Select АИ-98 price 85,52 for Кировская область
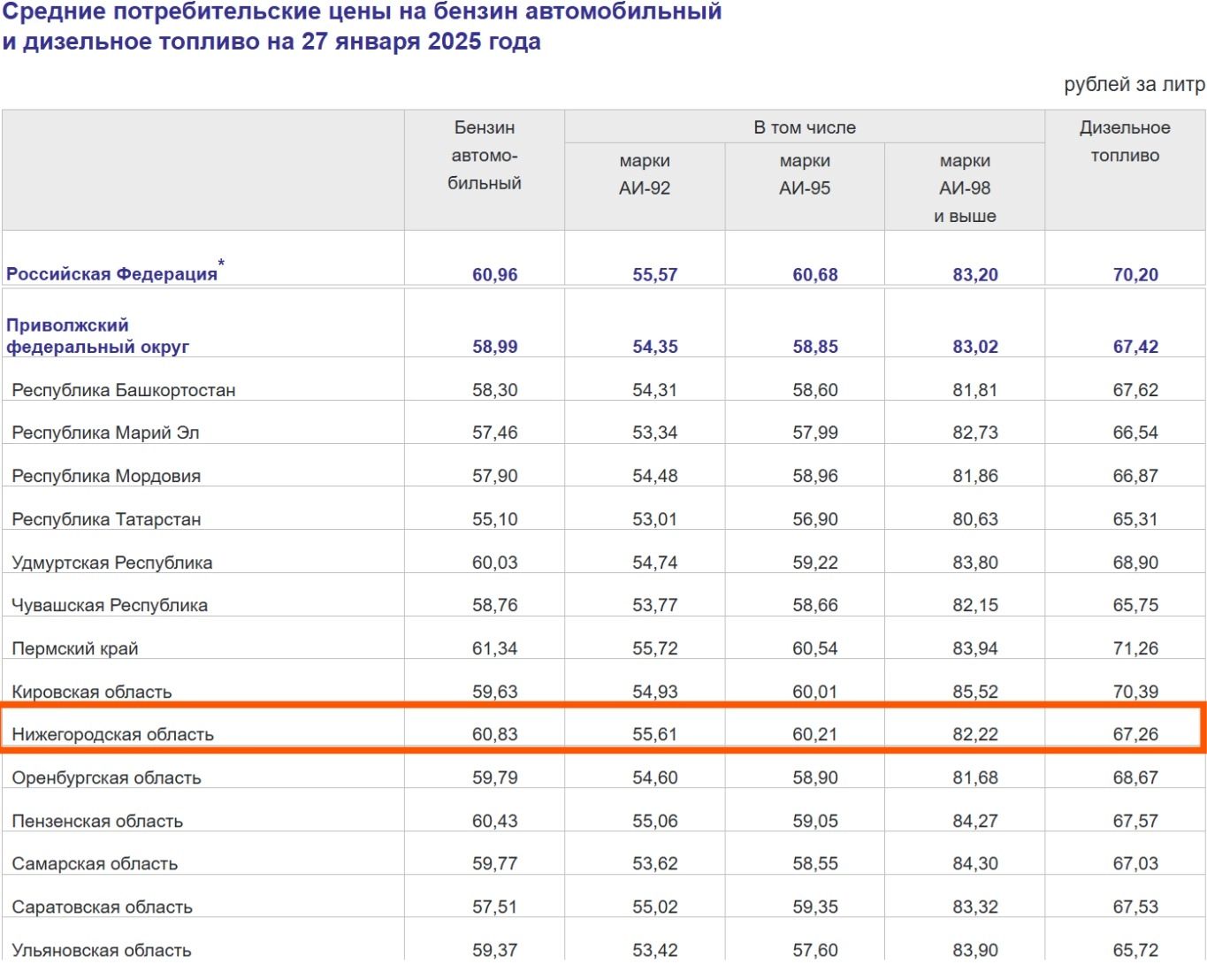The image size is (1207, 980). [975, 692]
